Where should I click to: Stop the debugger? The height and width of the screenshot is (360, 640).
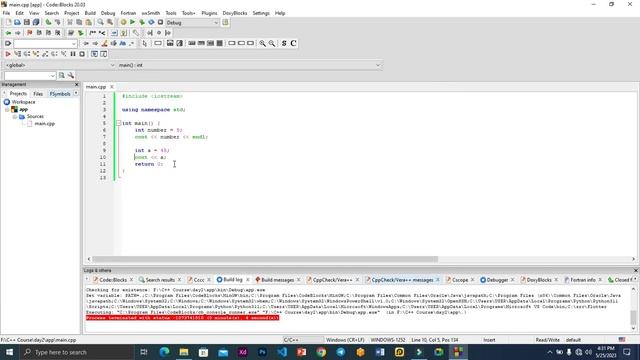tap(82, 54)
